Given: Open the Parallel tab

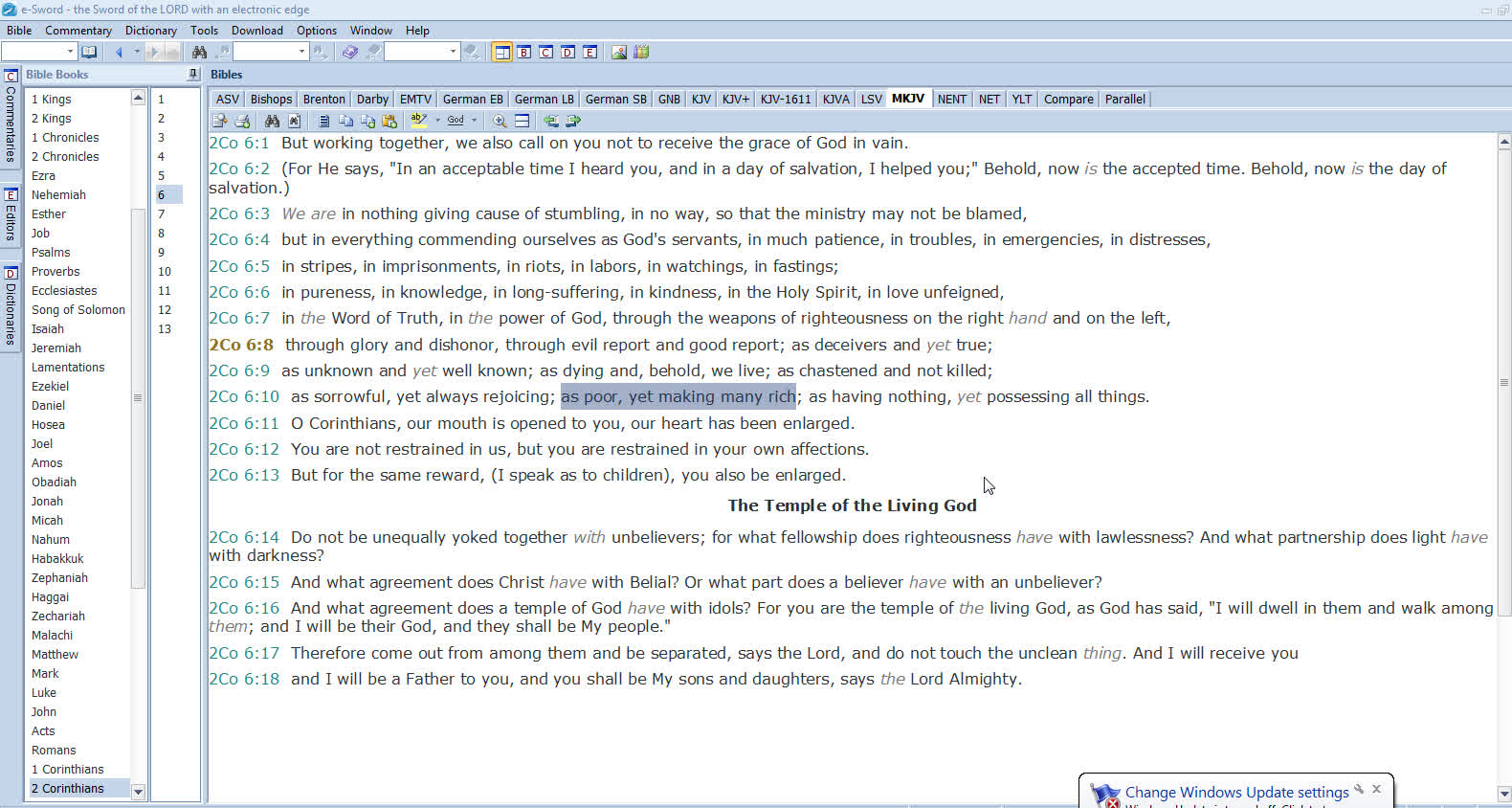Looking at the screenshot, I should click(x=1124, y=99).
